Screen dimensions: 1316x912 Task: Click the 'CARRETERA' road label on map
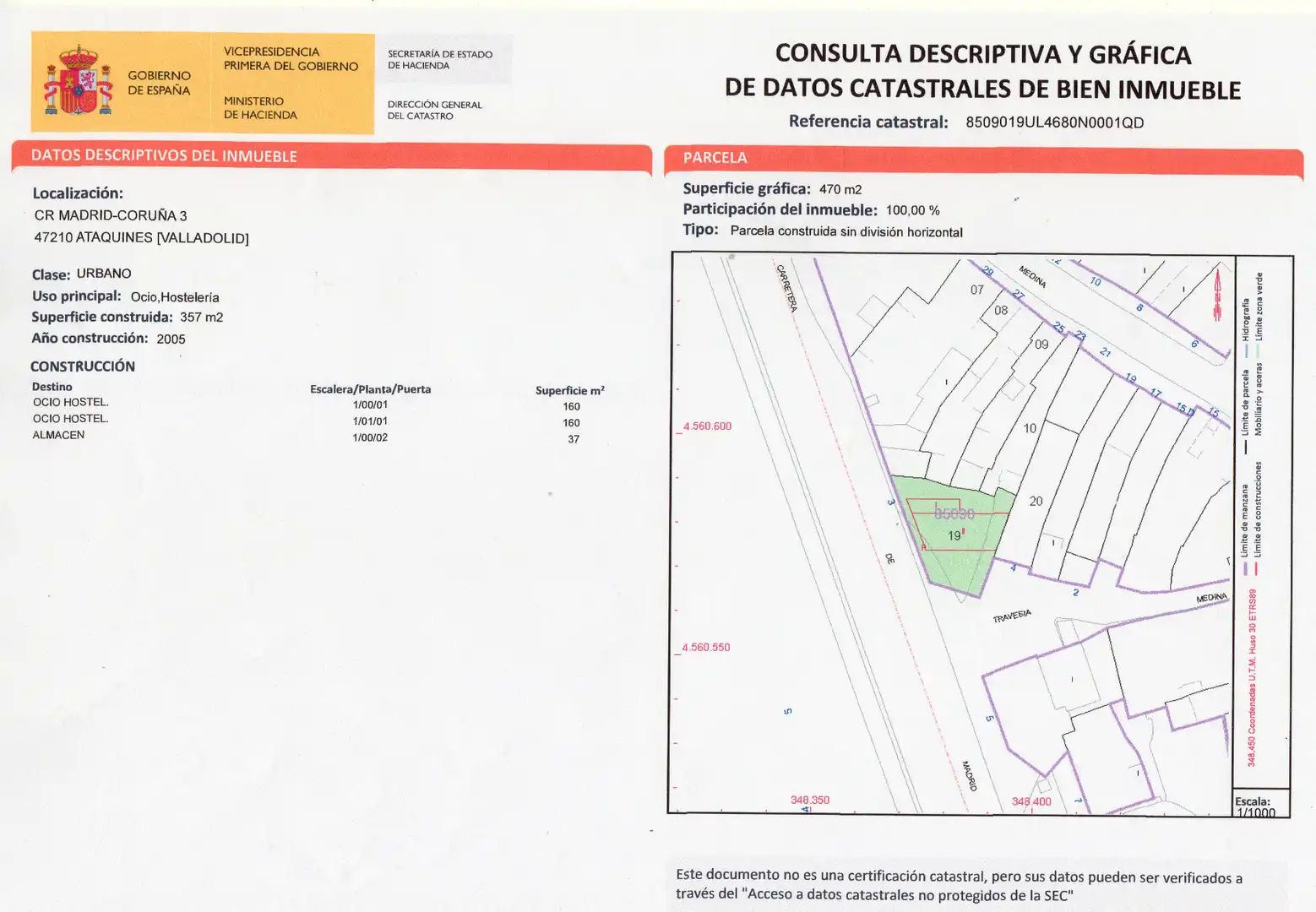coord(786,289)
